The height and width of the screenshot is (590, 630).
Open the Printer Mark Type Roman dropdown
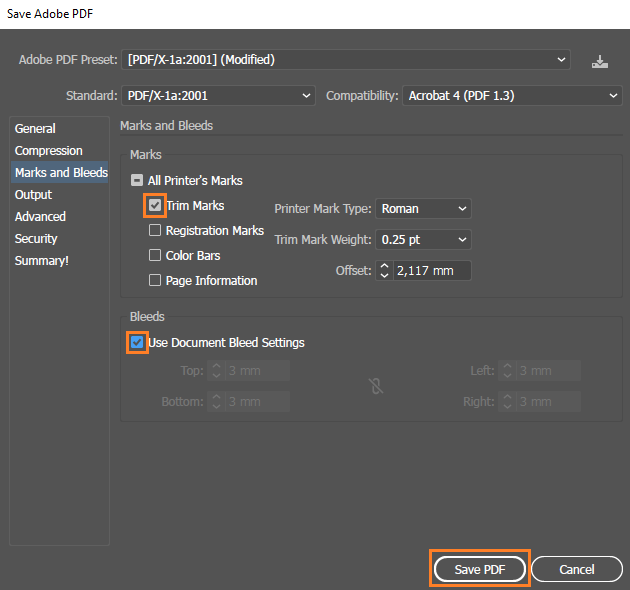423,209
